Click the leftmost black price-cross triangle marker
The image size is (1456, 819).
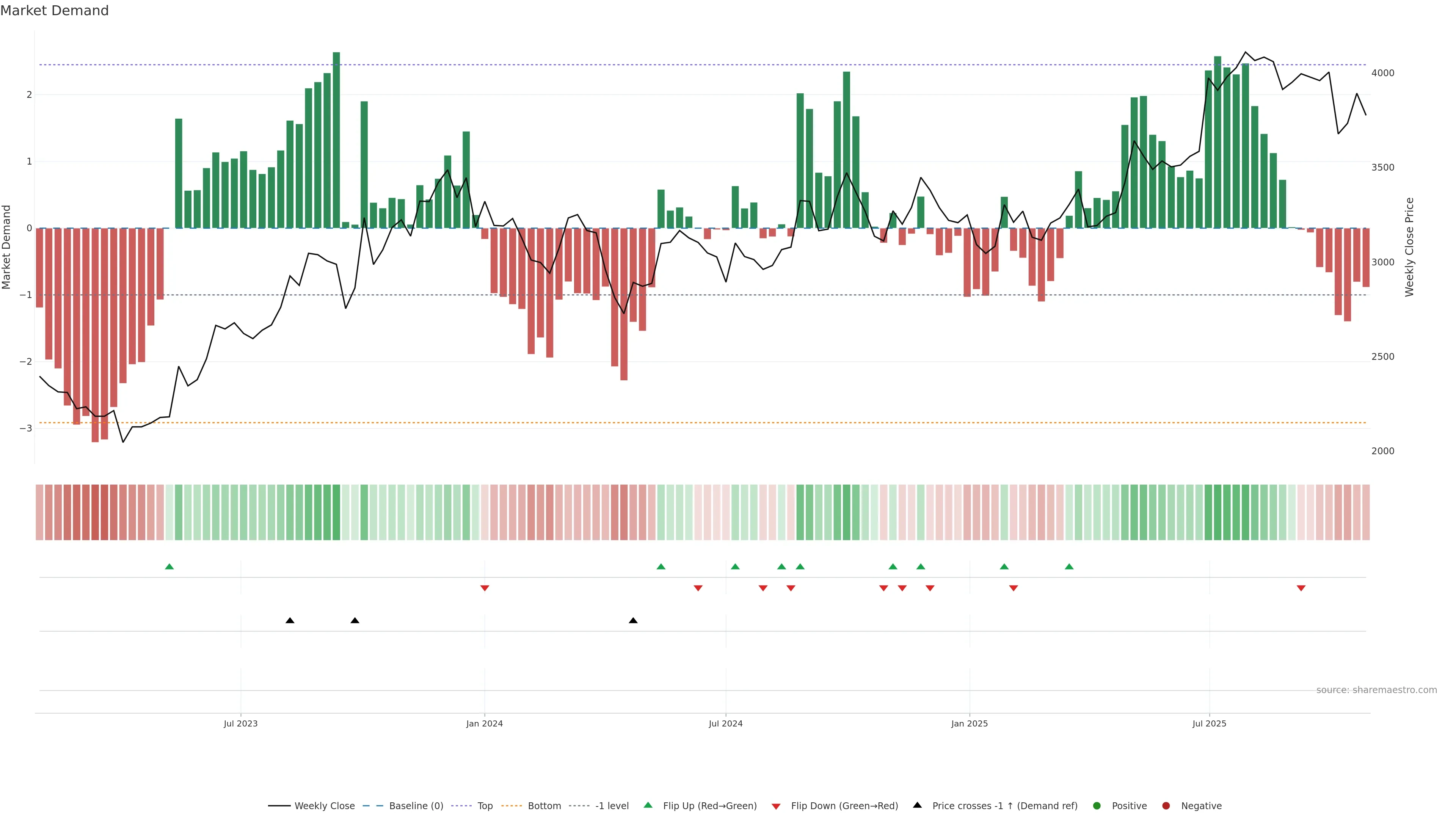pyautogui.click(x=290, y=621)
